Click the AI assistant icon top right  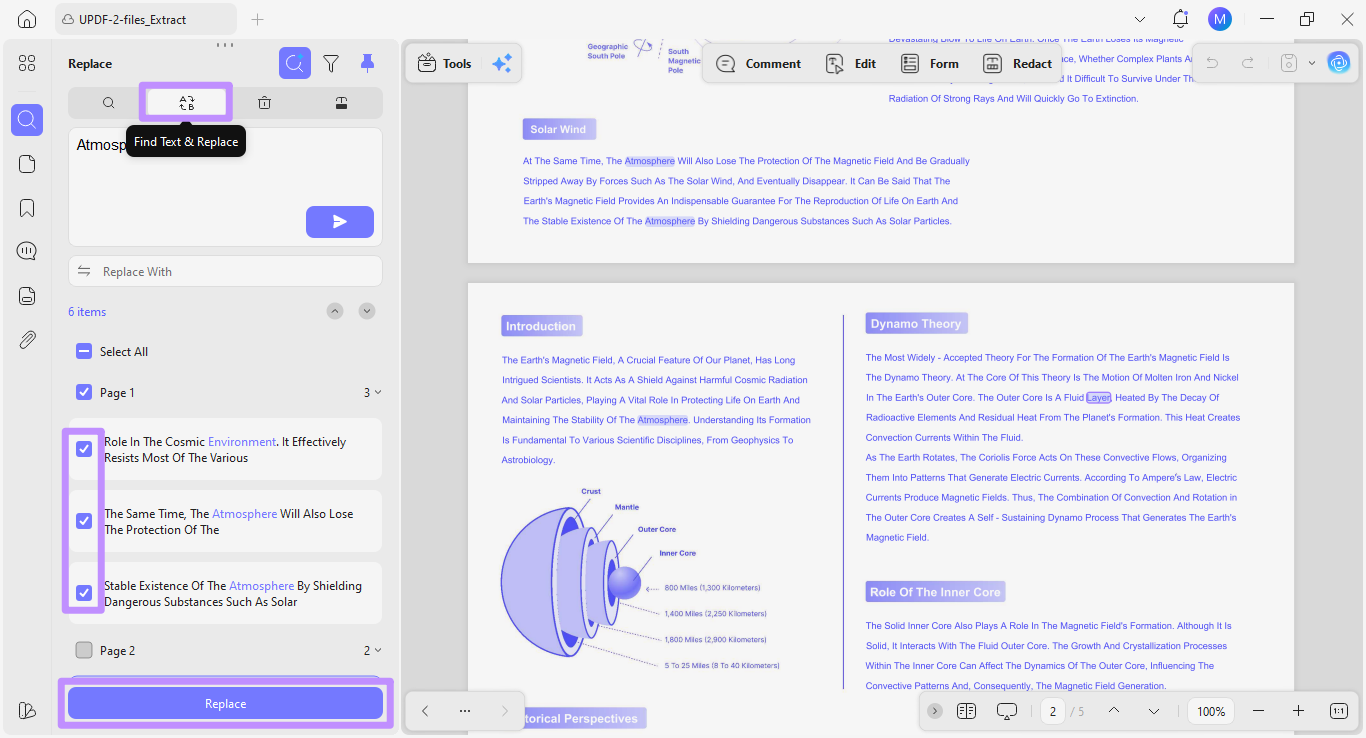(x=1338, y=63)
